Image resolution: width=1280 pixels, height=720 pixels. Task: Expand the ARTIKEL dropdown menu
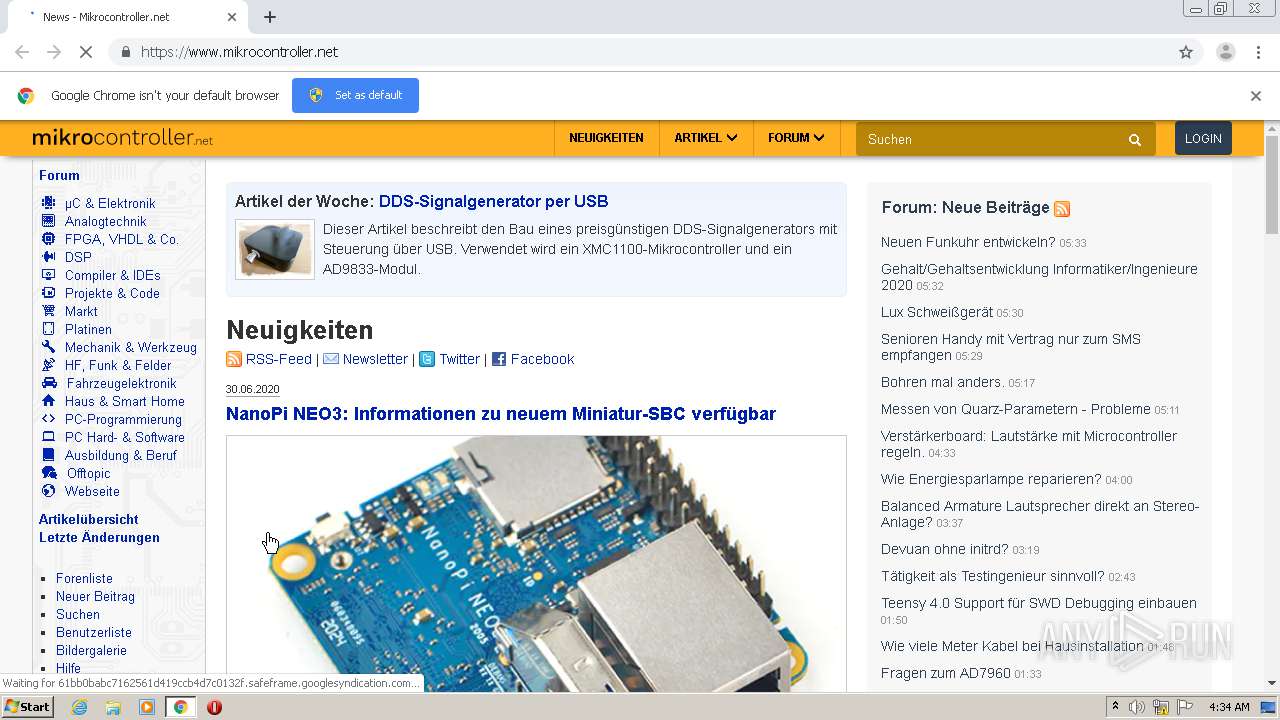[706, 138]
